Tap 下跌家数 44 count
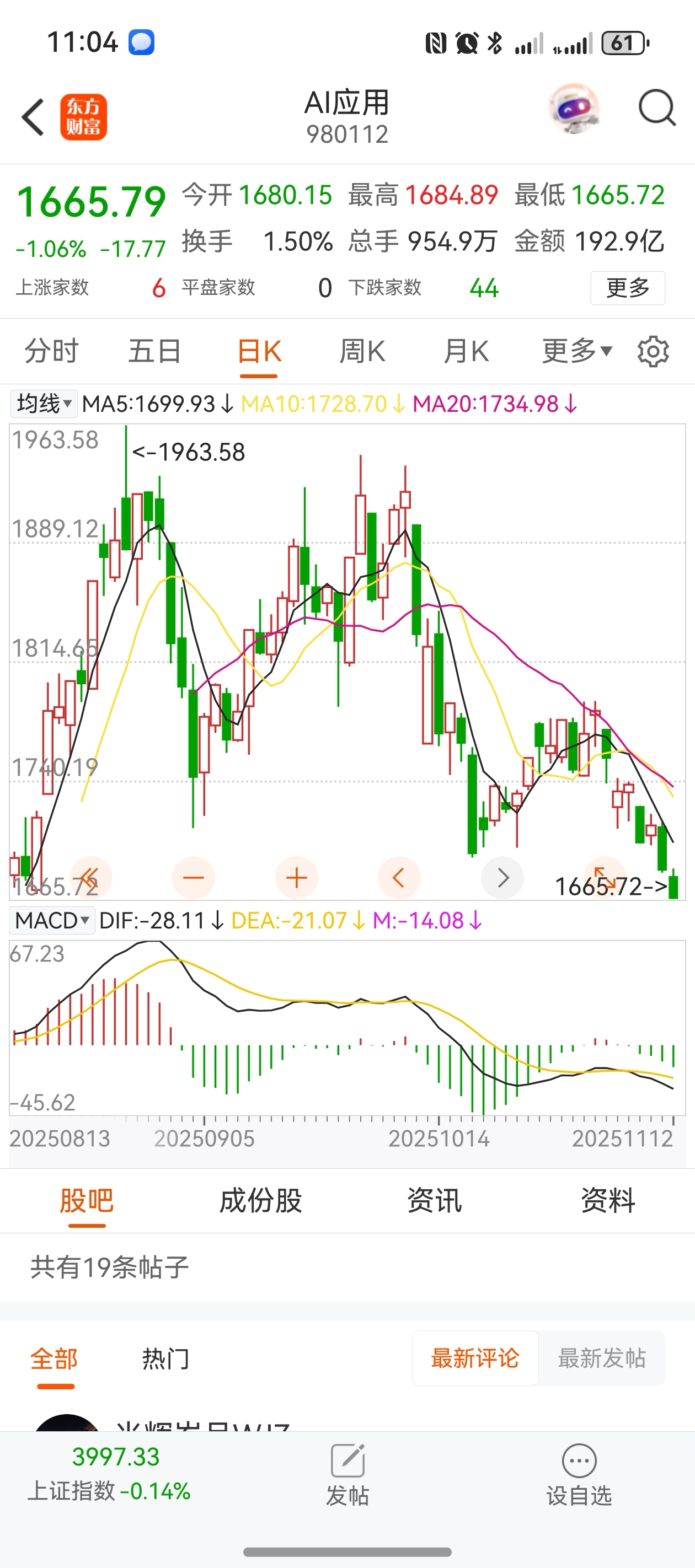 (x=423, y=287)
